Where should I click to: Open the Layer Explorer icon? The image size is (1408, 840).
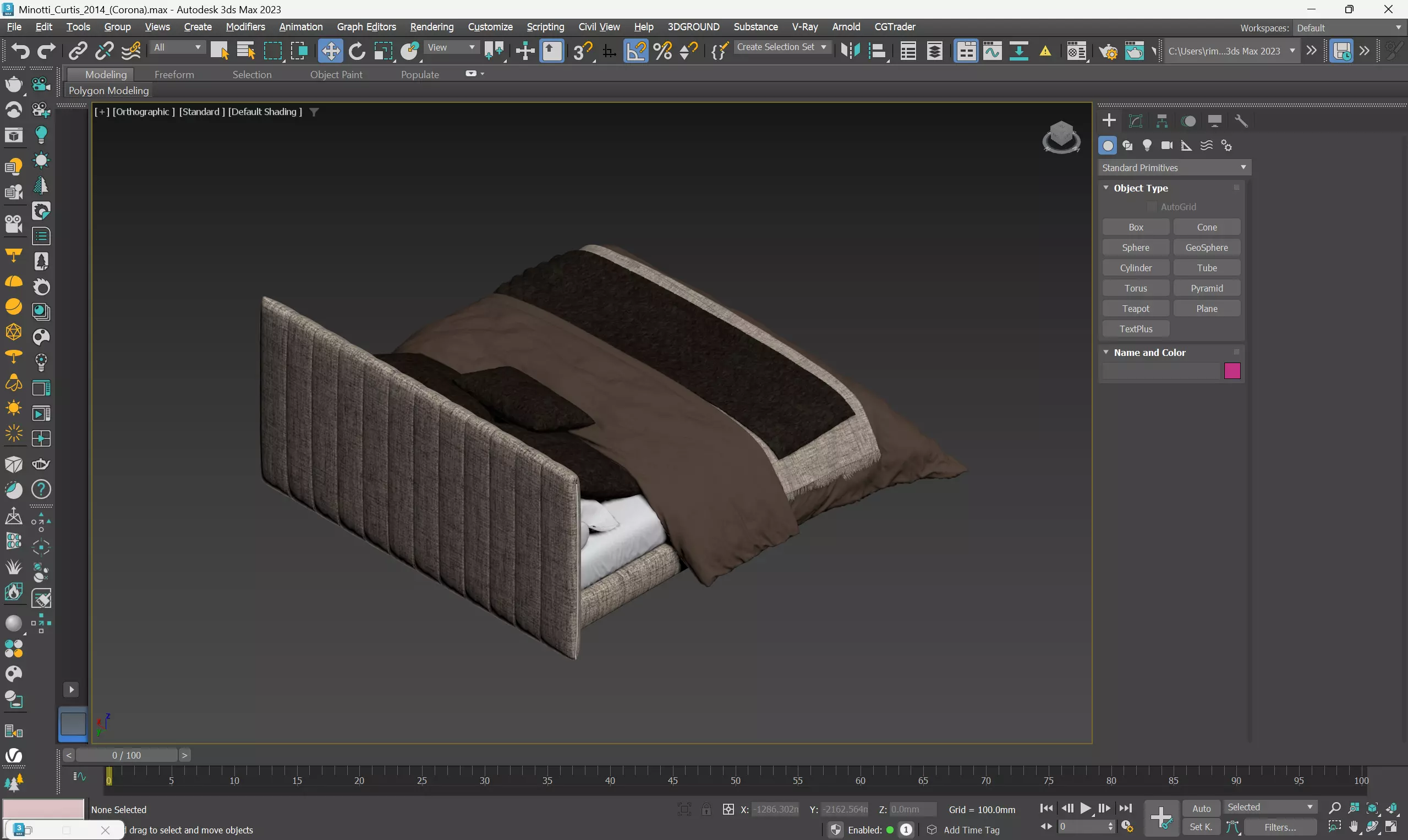[x=935, y=51]
